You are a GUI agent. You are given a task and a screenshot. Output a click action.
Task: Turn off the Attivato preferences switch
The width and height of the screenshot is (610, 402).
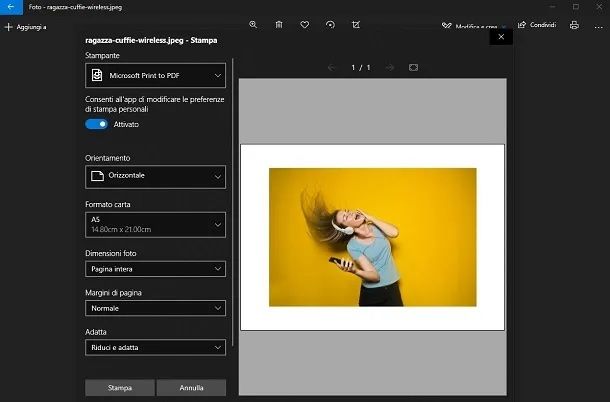tap(96, 125)
